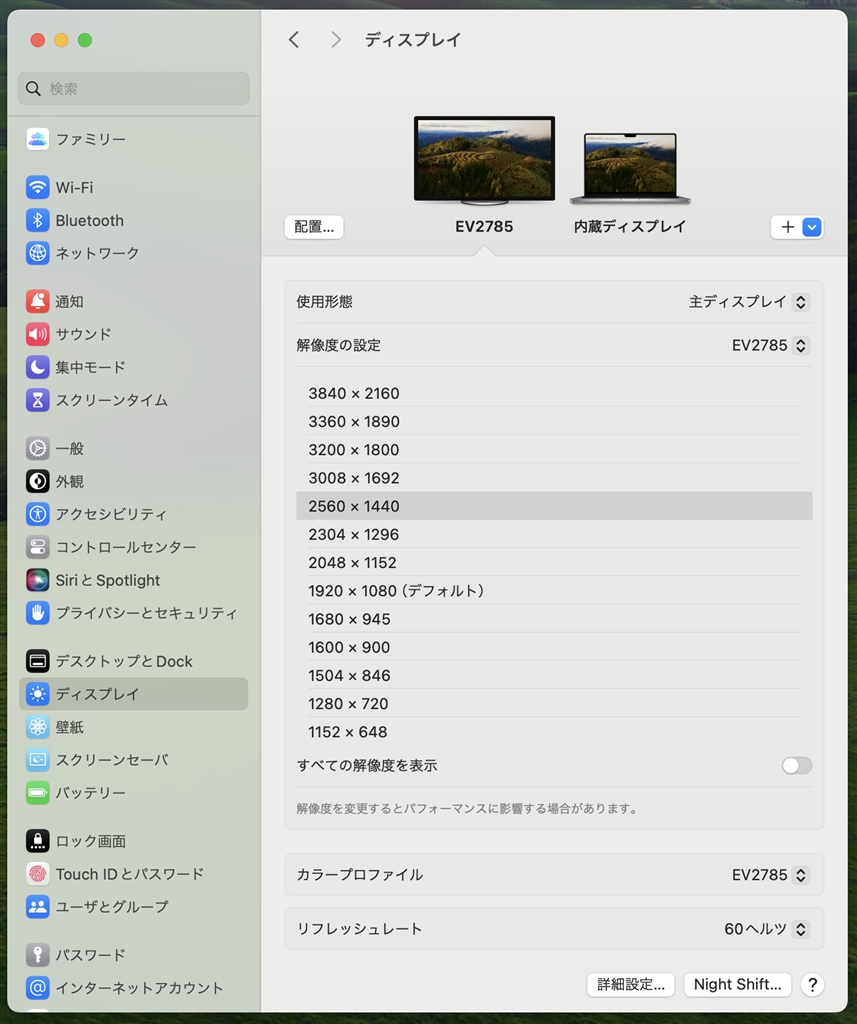
Task: Toggle すべての解像度を表示 switch
Action: pos(797,765)
